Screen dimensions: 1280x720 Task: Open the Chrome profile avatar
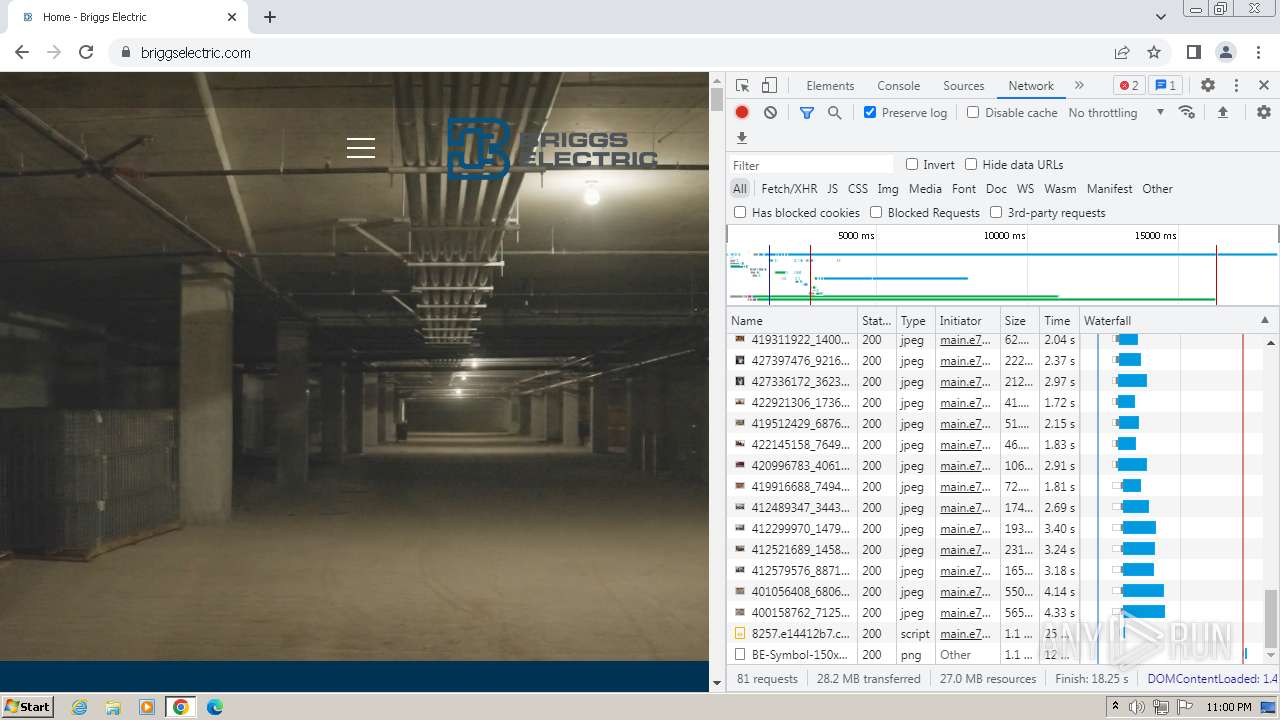[1226, 52]
